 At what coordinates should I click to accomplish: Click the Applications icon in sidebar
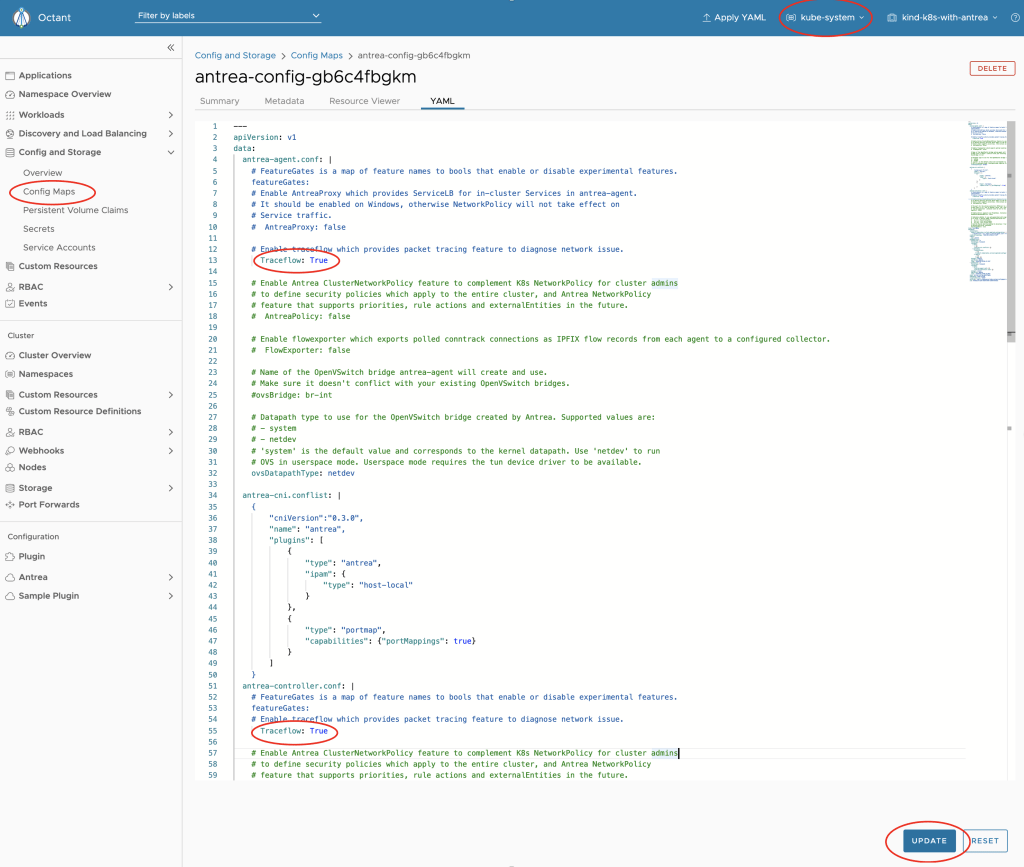pos(10,76)
